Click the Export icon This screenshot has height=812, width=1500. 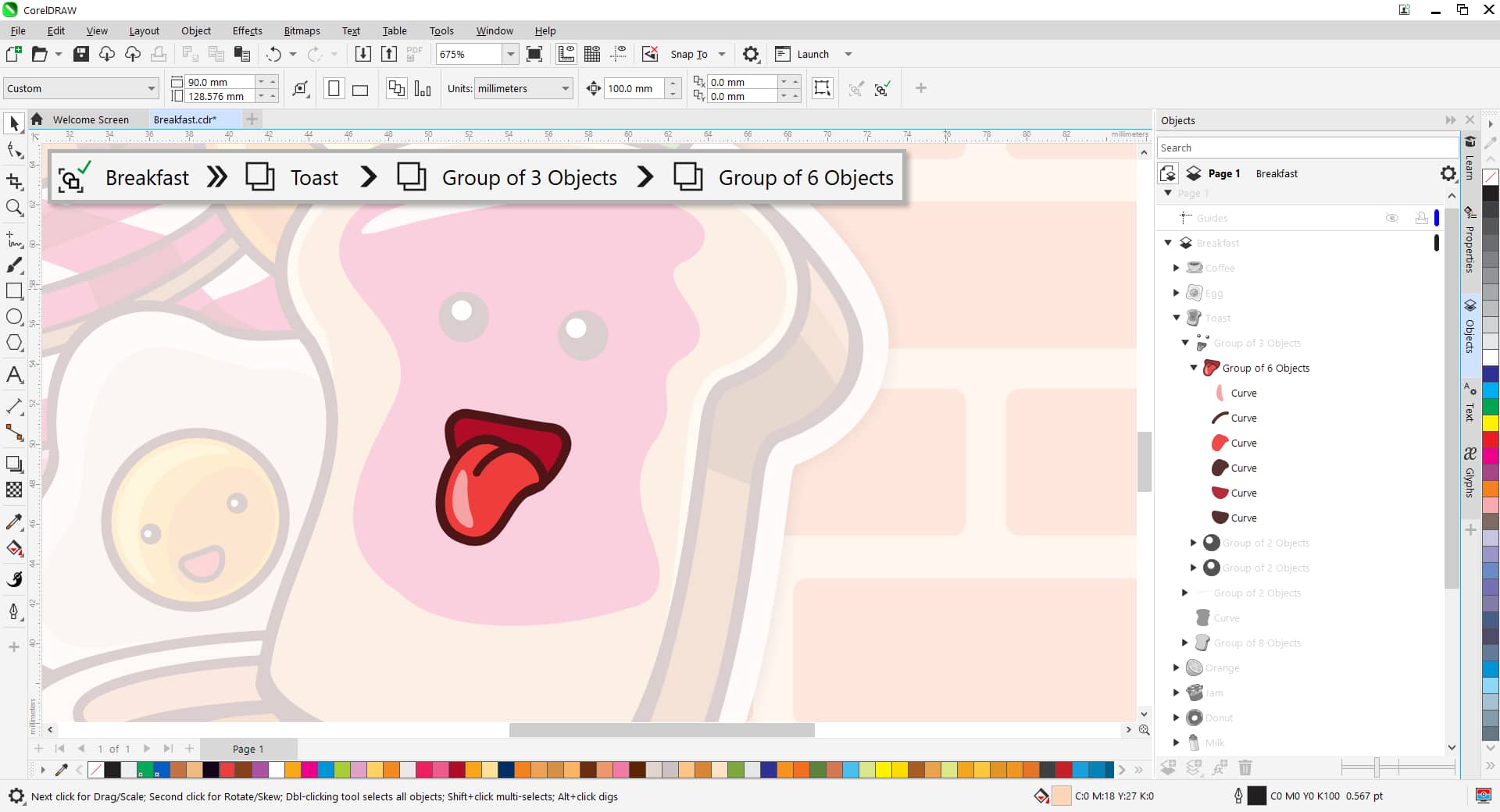coord(388,54)
